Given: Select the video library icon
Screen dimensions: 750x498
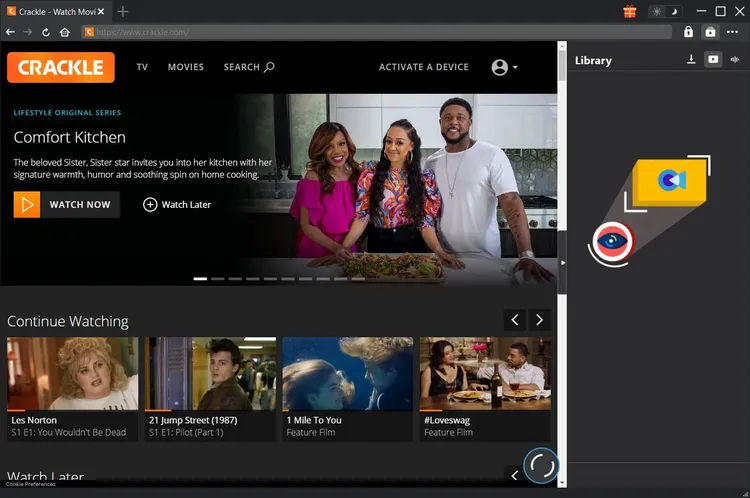Looking at the screenshot, I should 713,60.
